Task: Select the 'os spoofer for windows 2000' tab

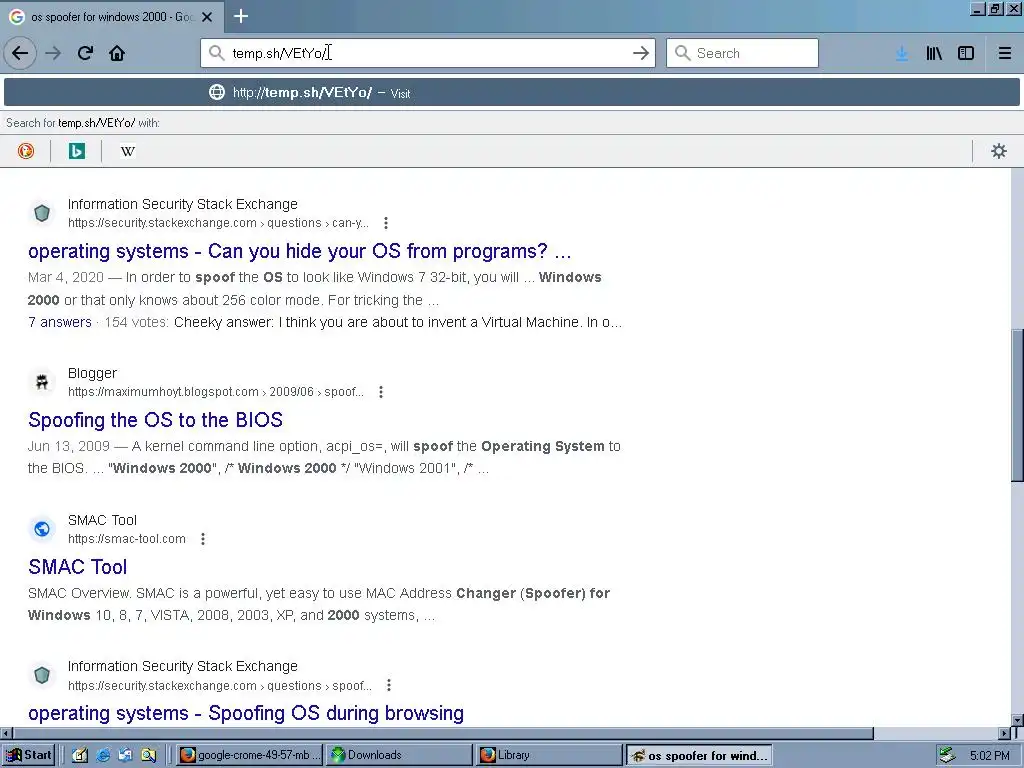Action: tap(111, 16)
